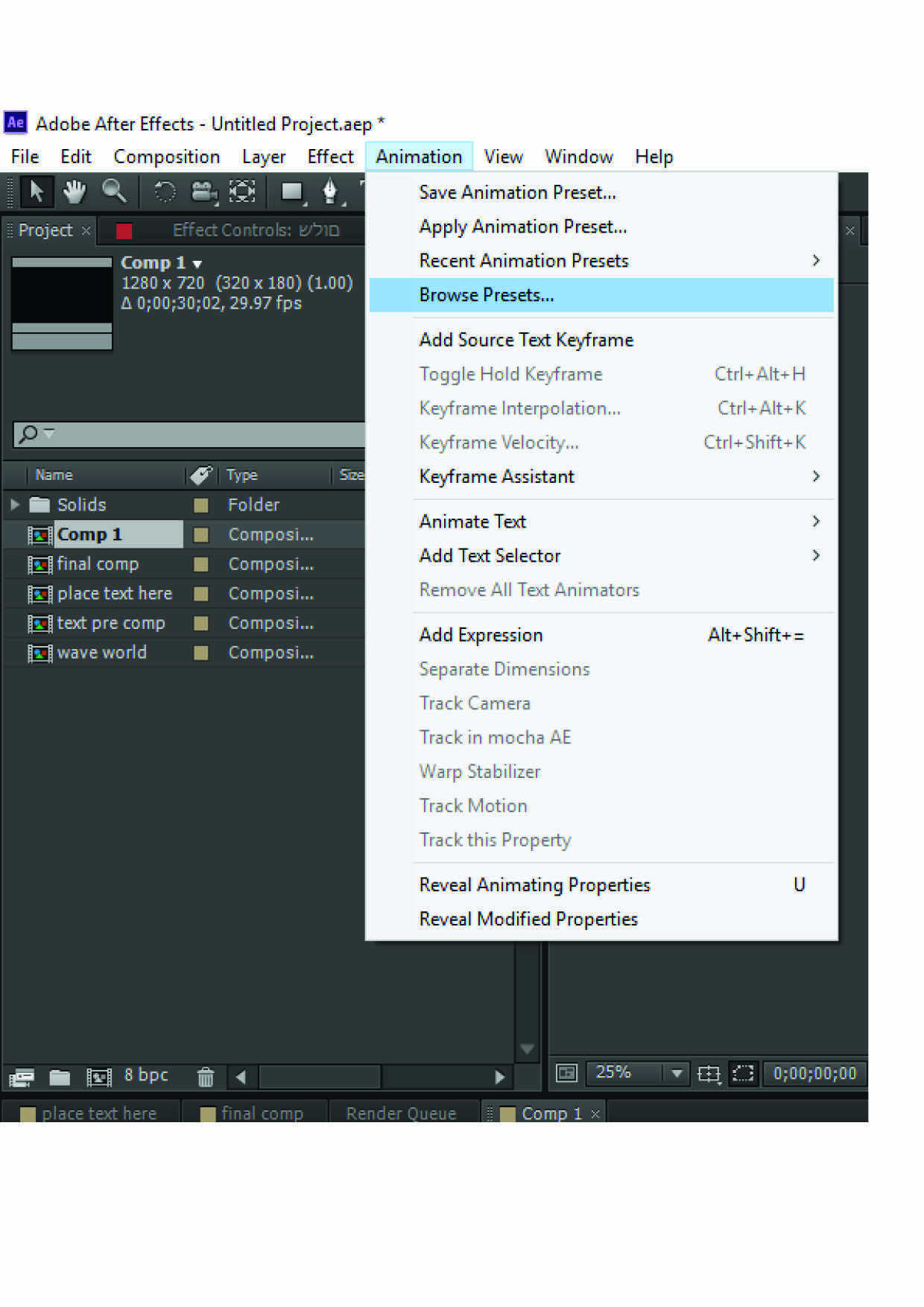The width and height of the screenshot is (924, 1307).
Task: Expand the Solids folder triangle
Action: click(x=15, y=504)
